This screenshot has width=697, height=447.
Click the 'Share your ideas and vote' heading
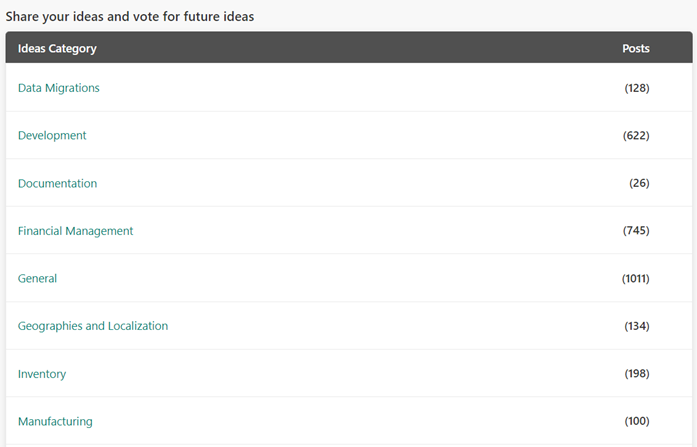(129, 17)
